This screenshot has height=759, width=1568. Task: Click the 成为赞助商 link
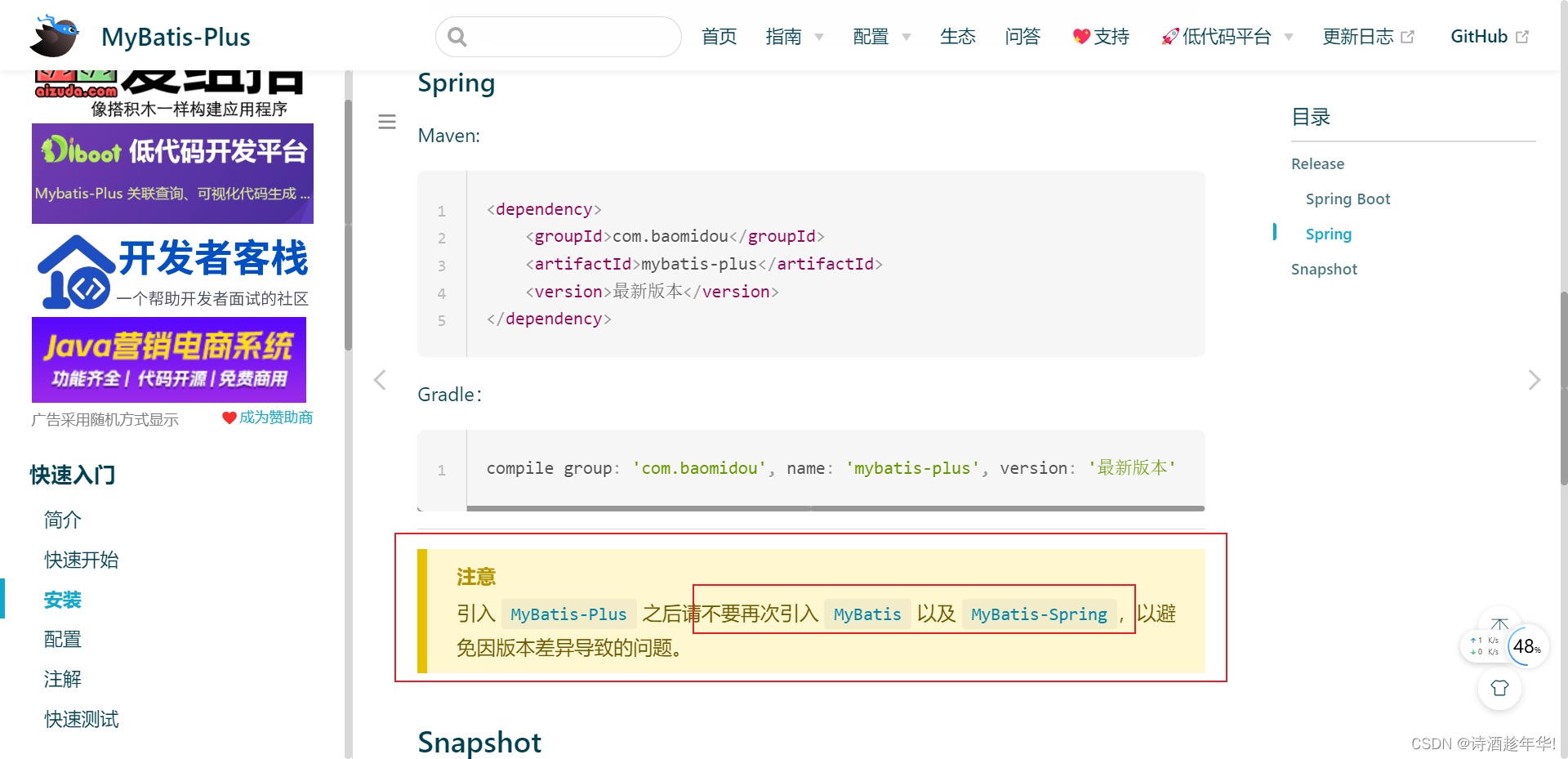pos(276,417)
